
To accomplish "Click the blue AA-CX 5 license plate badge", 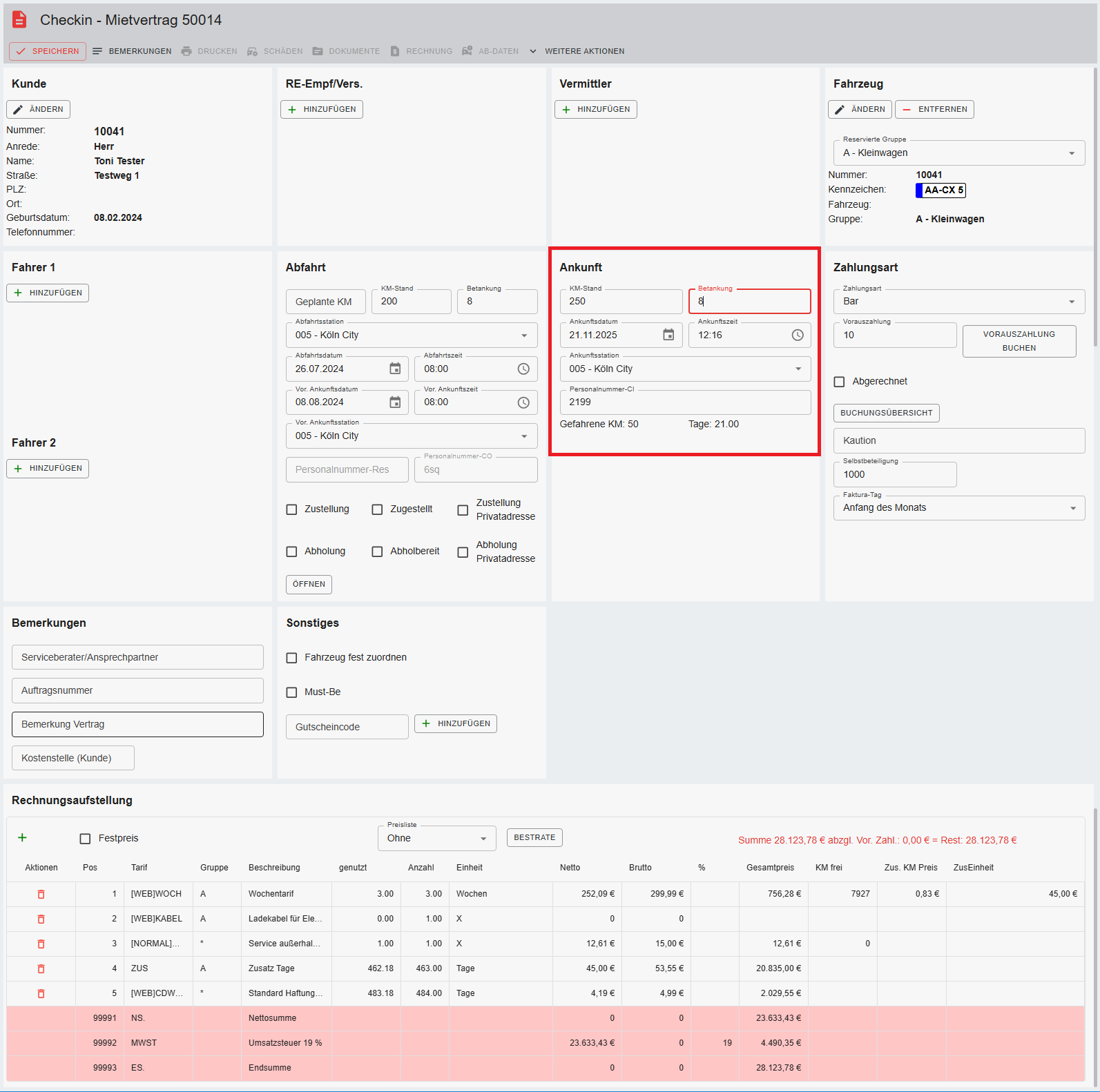I will [940, 191].
